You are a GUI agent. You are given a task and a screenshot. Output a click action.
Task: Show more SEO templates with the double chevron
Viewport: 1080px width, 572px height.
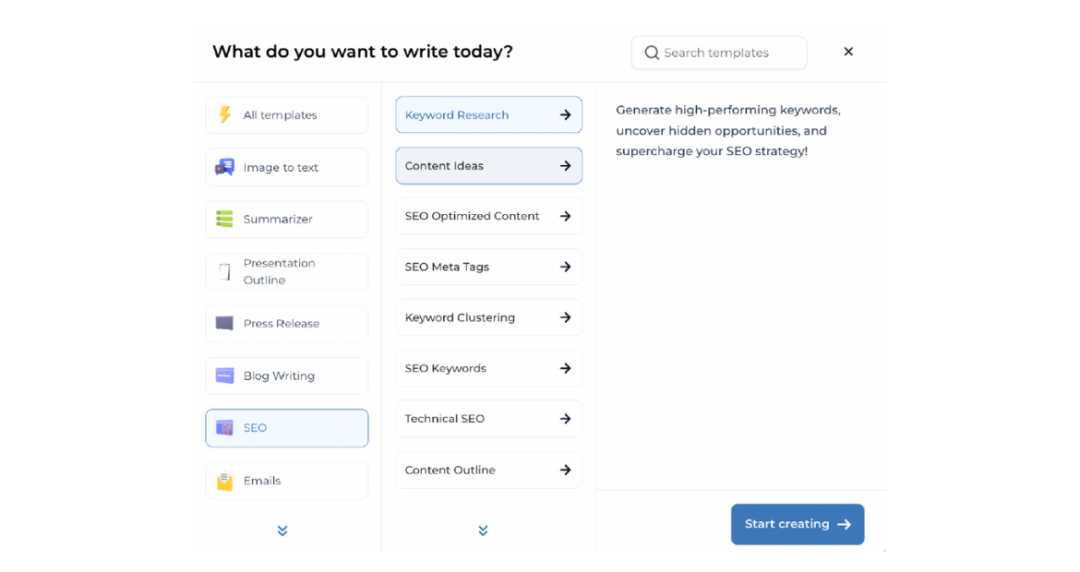[483, 531]
